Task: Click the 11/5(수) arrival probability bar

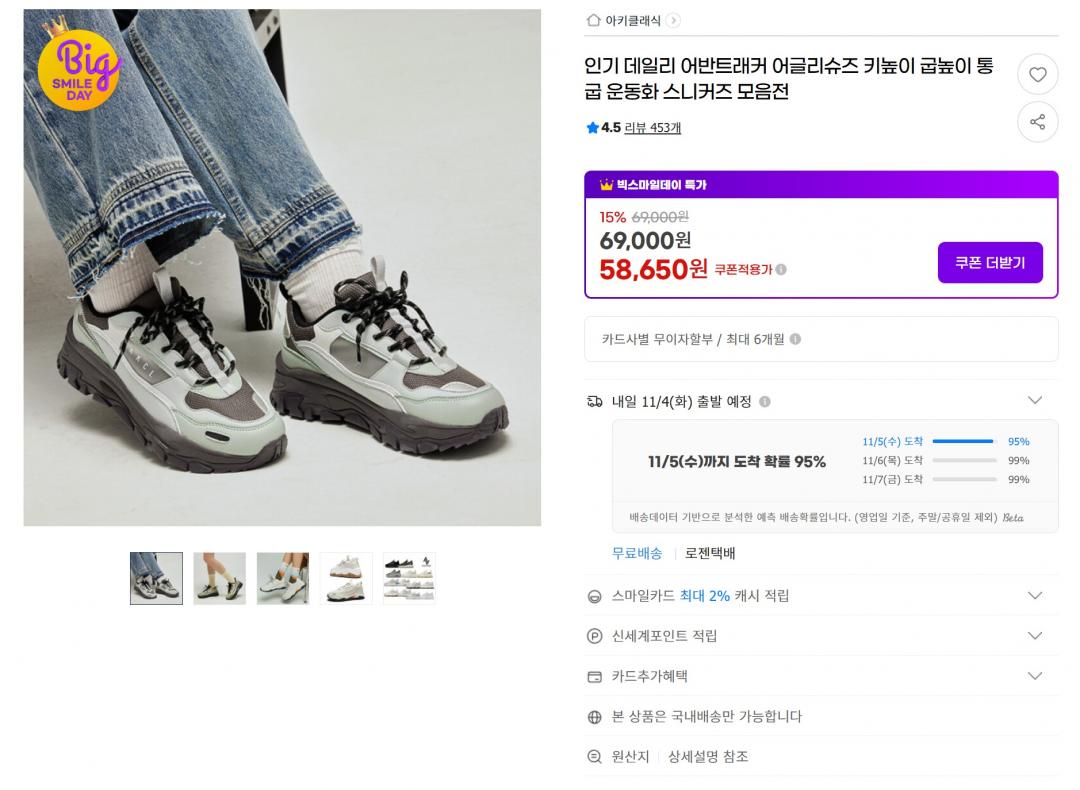Action: pos(963,441)
